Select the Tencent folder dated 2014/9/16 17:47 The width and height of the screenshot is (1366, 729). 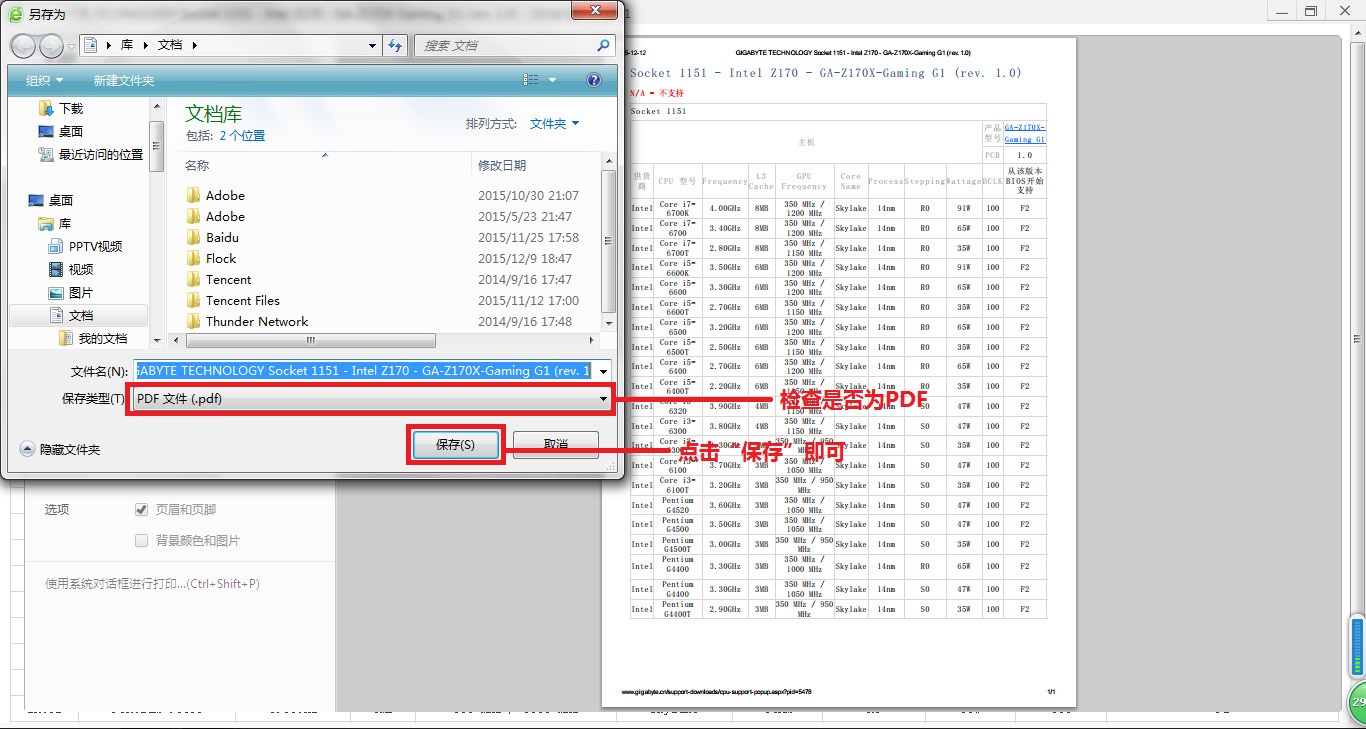(x=228, y=279)
